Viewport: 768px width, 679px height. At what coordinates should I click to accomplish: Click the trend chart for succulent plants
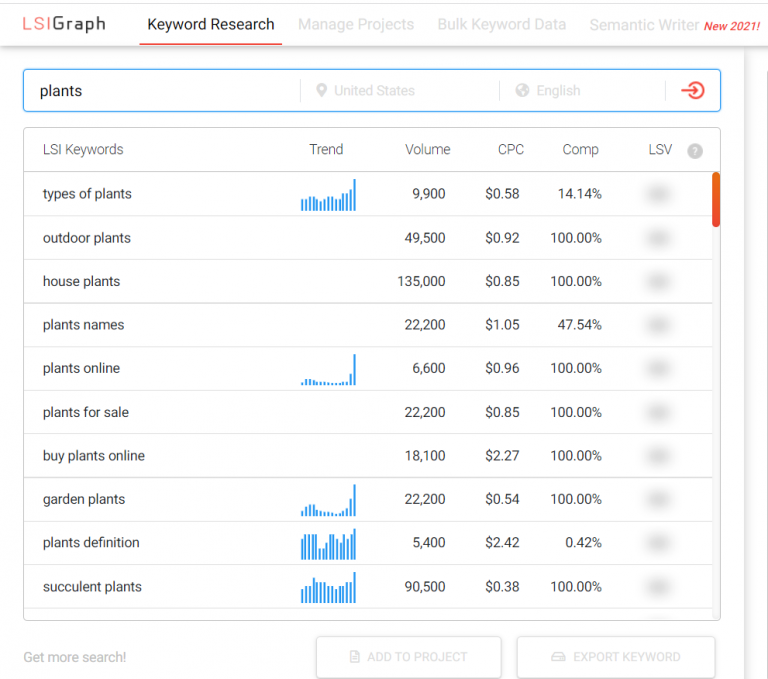point(328,588)
